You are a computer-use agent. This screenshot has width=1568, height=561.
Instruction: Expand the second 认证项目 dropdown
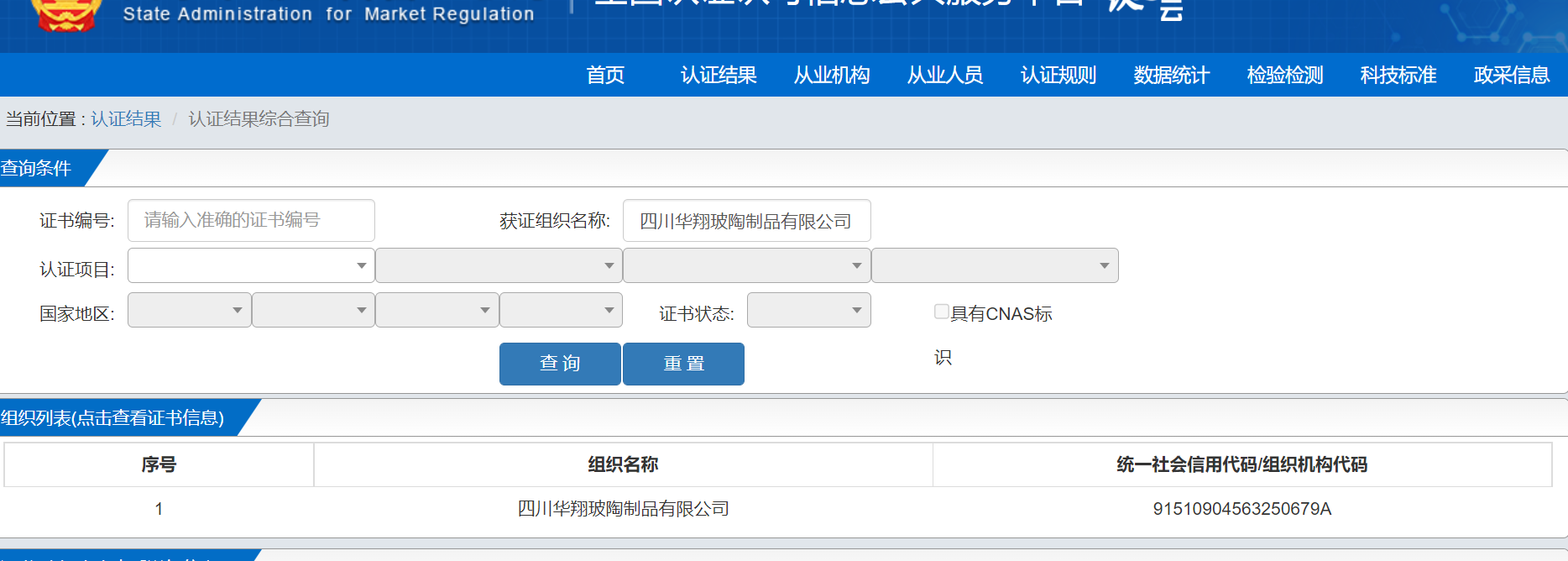coord(499,265)
